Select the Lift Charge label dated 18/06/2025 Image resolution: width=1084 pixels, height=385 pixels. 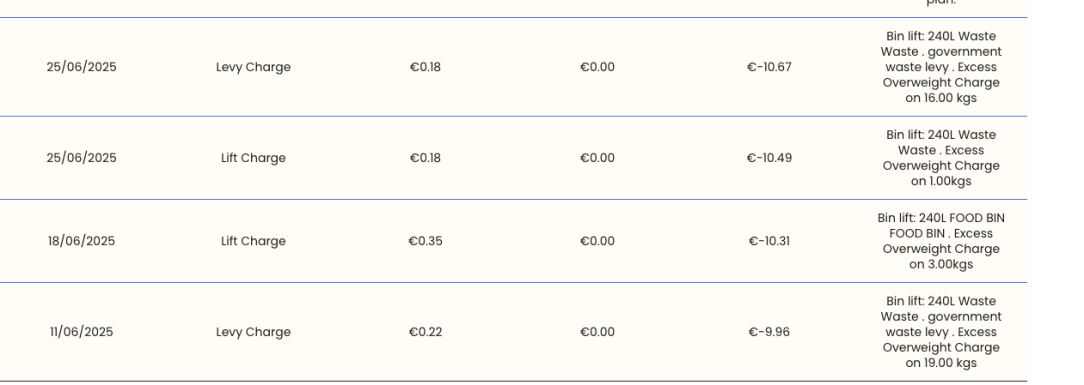click(253, 241)
